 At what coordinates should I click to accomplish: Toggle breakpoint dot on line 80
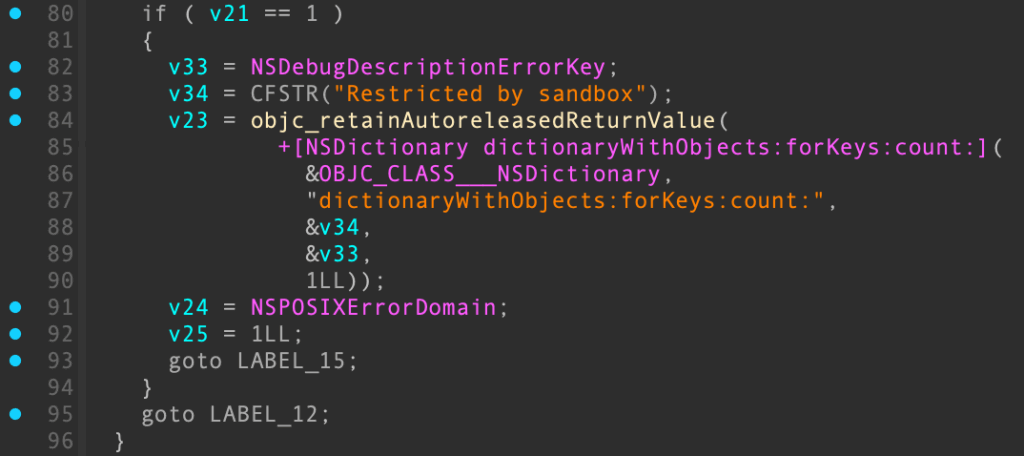tap(16, 13)
